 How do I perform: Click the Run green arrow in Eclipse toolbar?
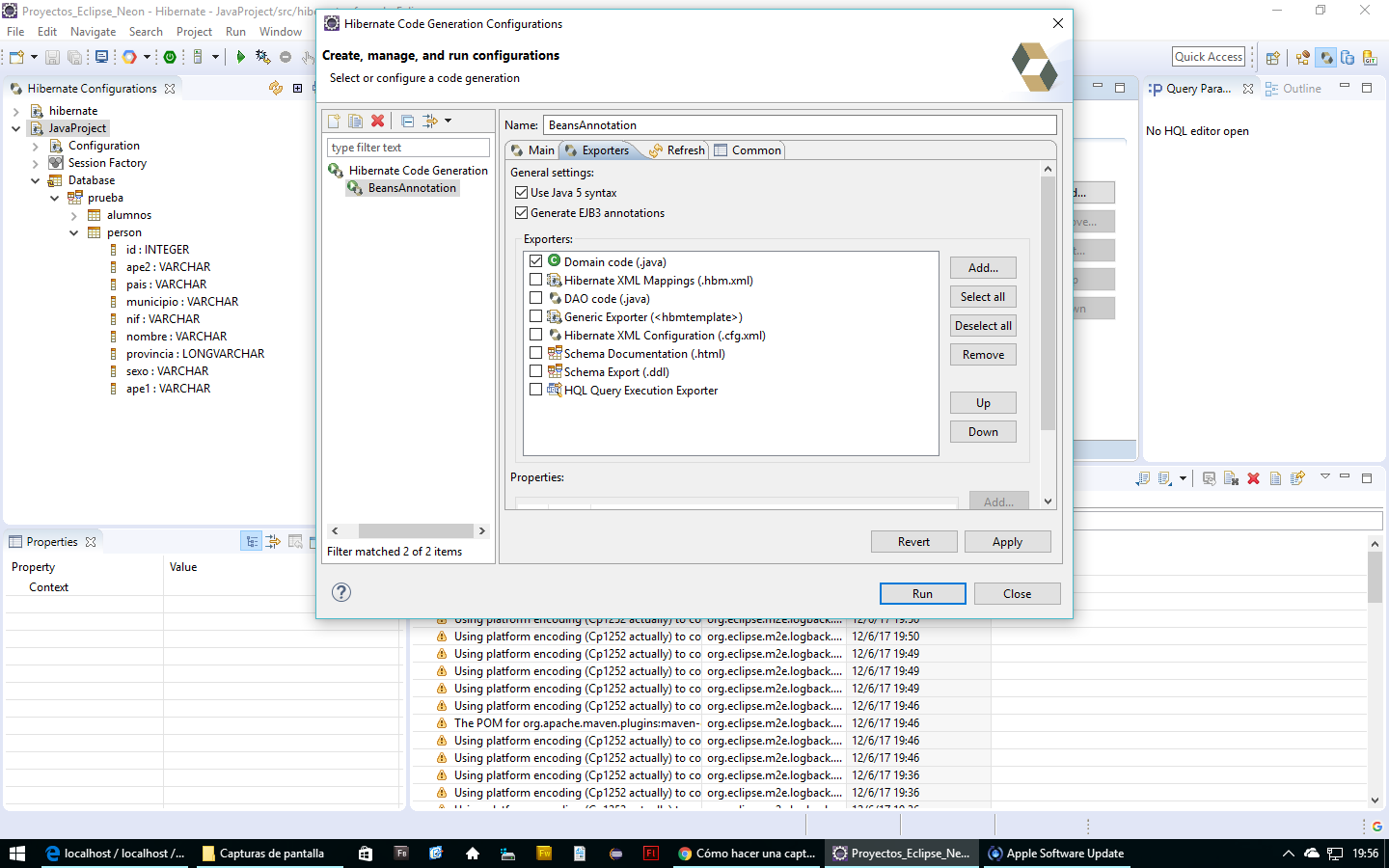point(241,57)
